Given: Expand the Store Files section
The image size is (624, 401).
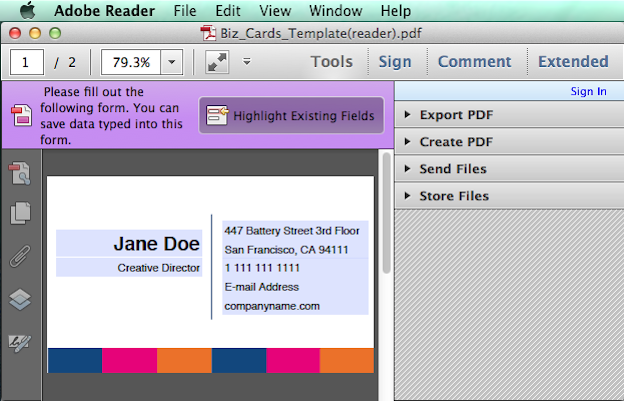Looking at the screenshot, I should 454,196.
